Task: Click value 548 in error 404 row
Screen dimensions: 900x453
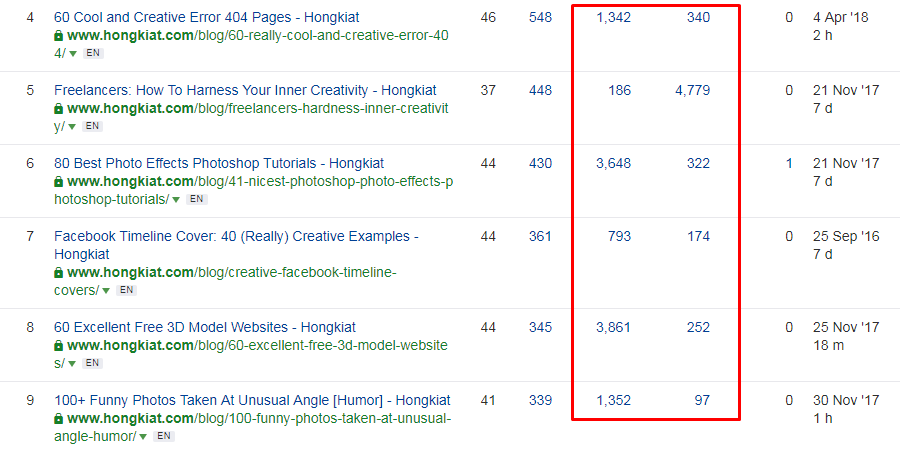Action: (x=540, y=17)
